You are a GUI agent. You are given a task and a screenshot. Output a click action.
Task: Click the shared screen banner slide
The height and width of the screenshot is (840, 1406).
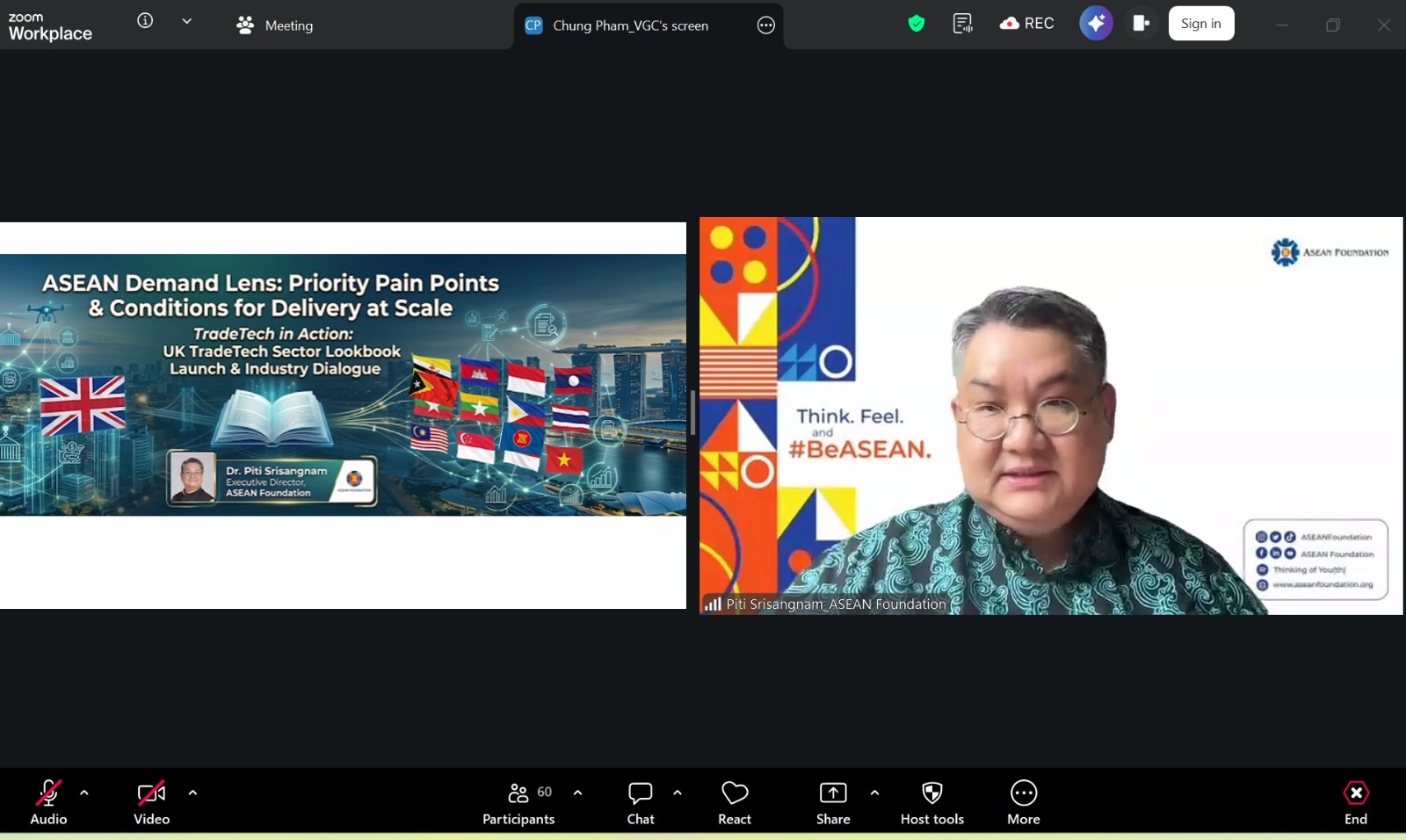343,385
